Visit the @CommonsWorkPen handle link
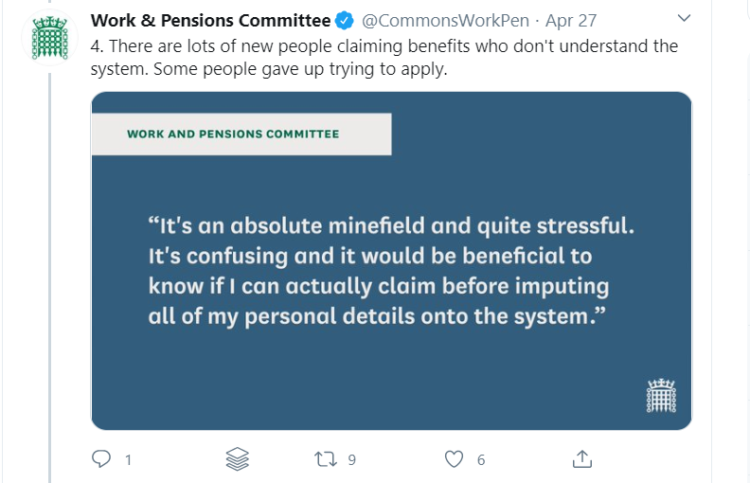 [x=445, y=21]
